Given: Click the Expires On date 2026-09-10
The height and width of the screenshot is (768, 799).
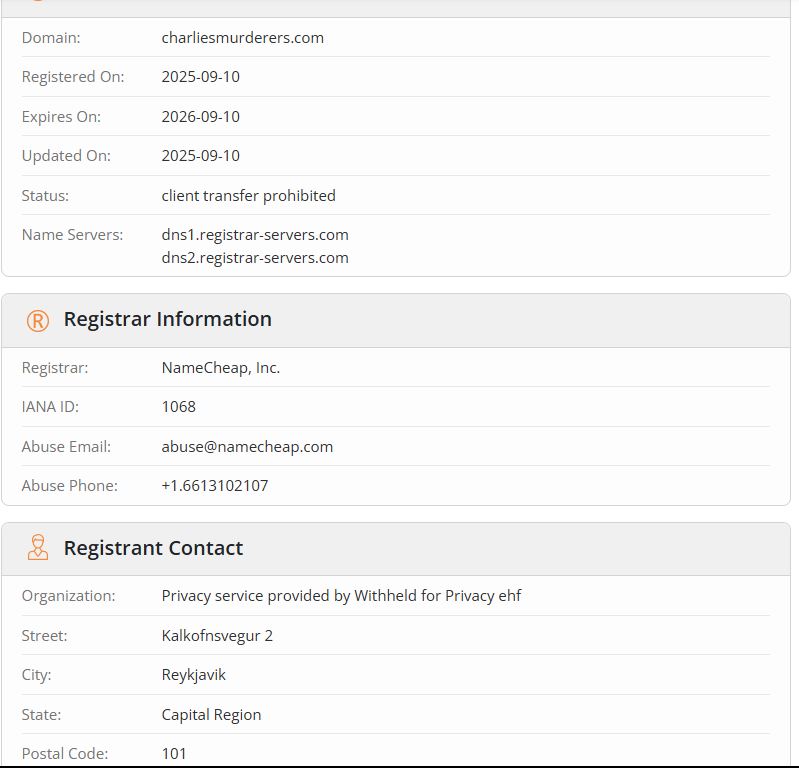Looking at the screenshot, I should (x=200, y=117).
